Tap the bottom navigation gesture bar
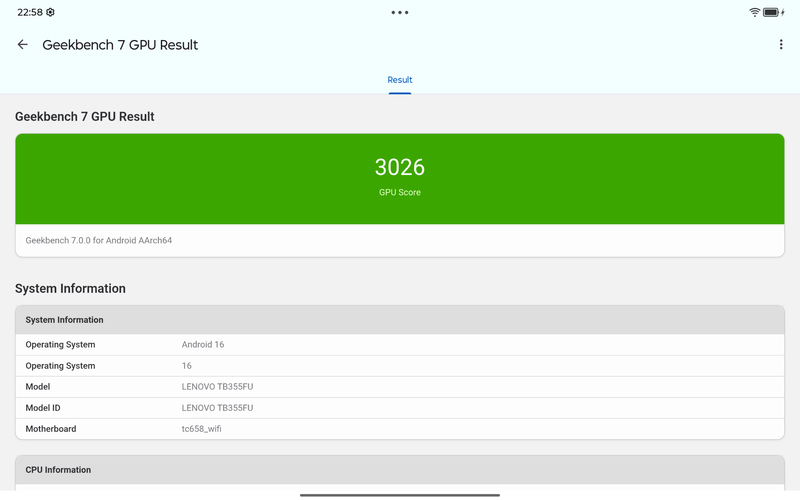The image size is (800, 500). click(x=399, y=495)
